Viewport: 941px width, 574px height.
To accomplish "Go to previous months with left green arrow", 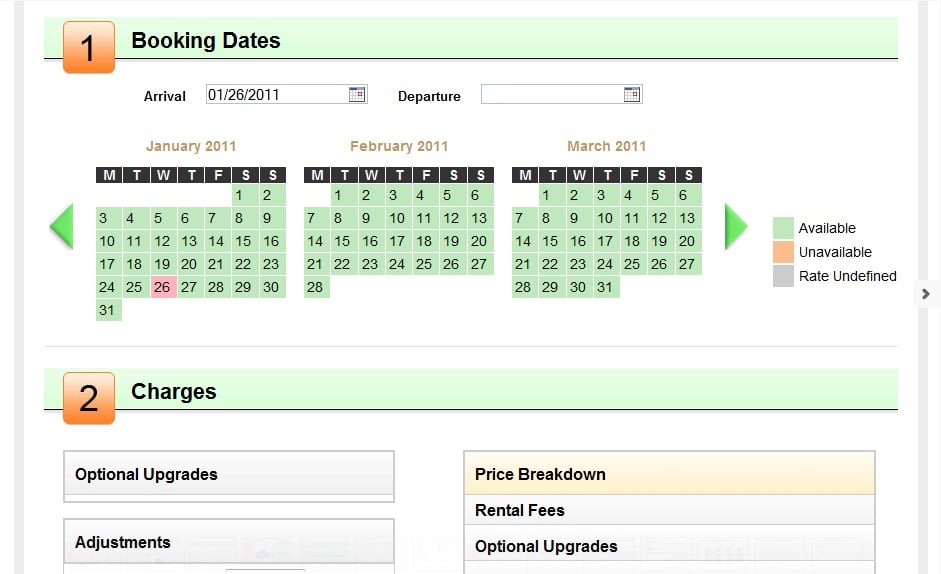I will click(61, 226).
